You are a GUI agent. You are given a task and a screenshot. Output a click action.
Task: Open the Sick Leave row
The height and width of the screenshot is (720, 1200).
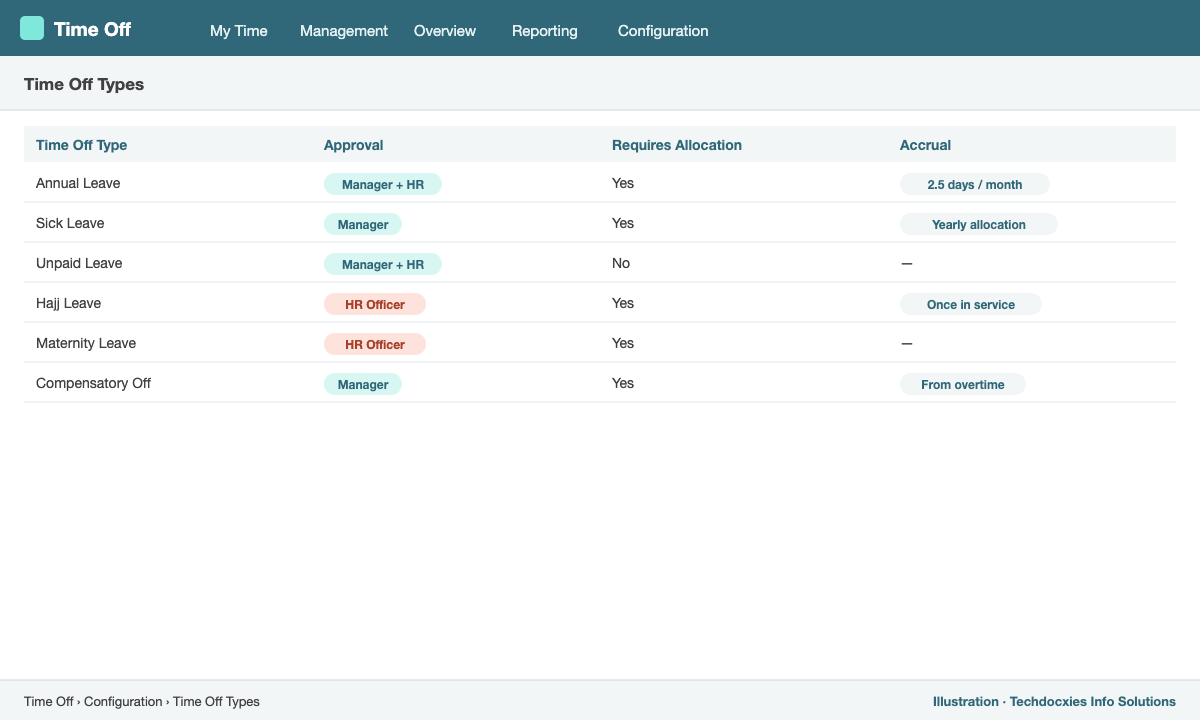click(600, 223)
